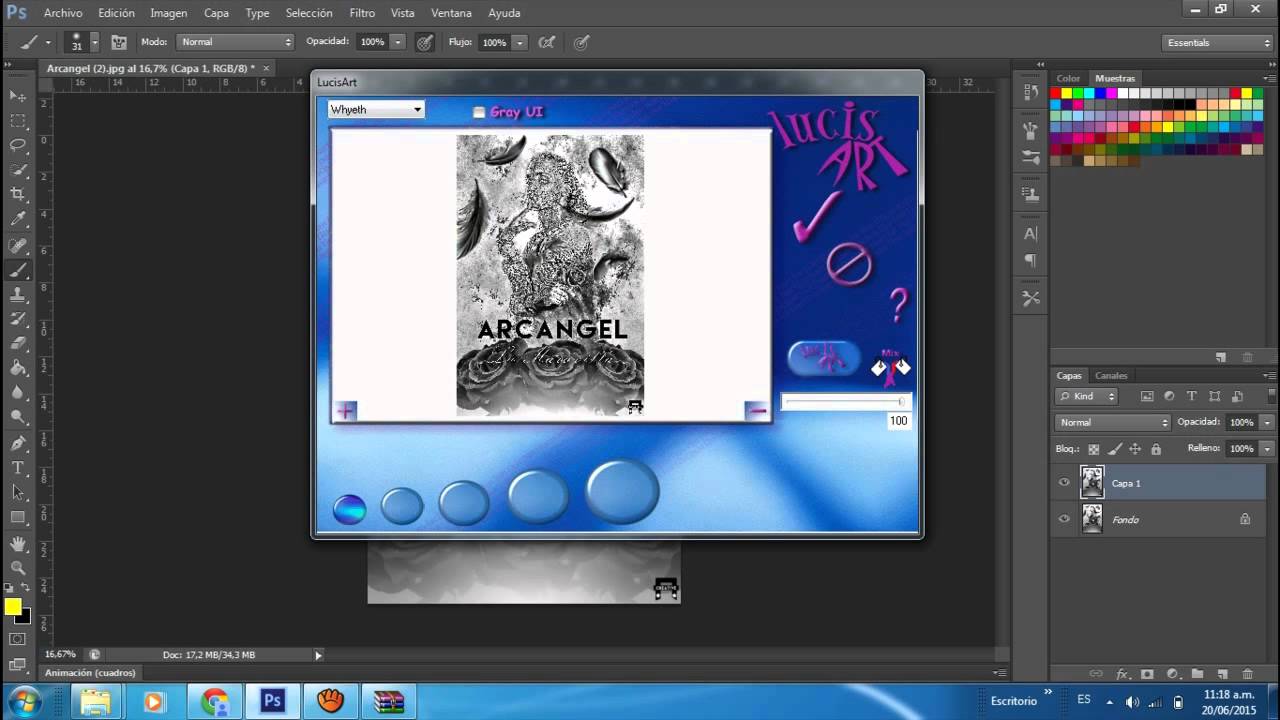This screenshot has height=720, width=1280.
Task: Open the layer blend mode Normal dropdown
Action: tap(1113, 422)
